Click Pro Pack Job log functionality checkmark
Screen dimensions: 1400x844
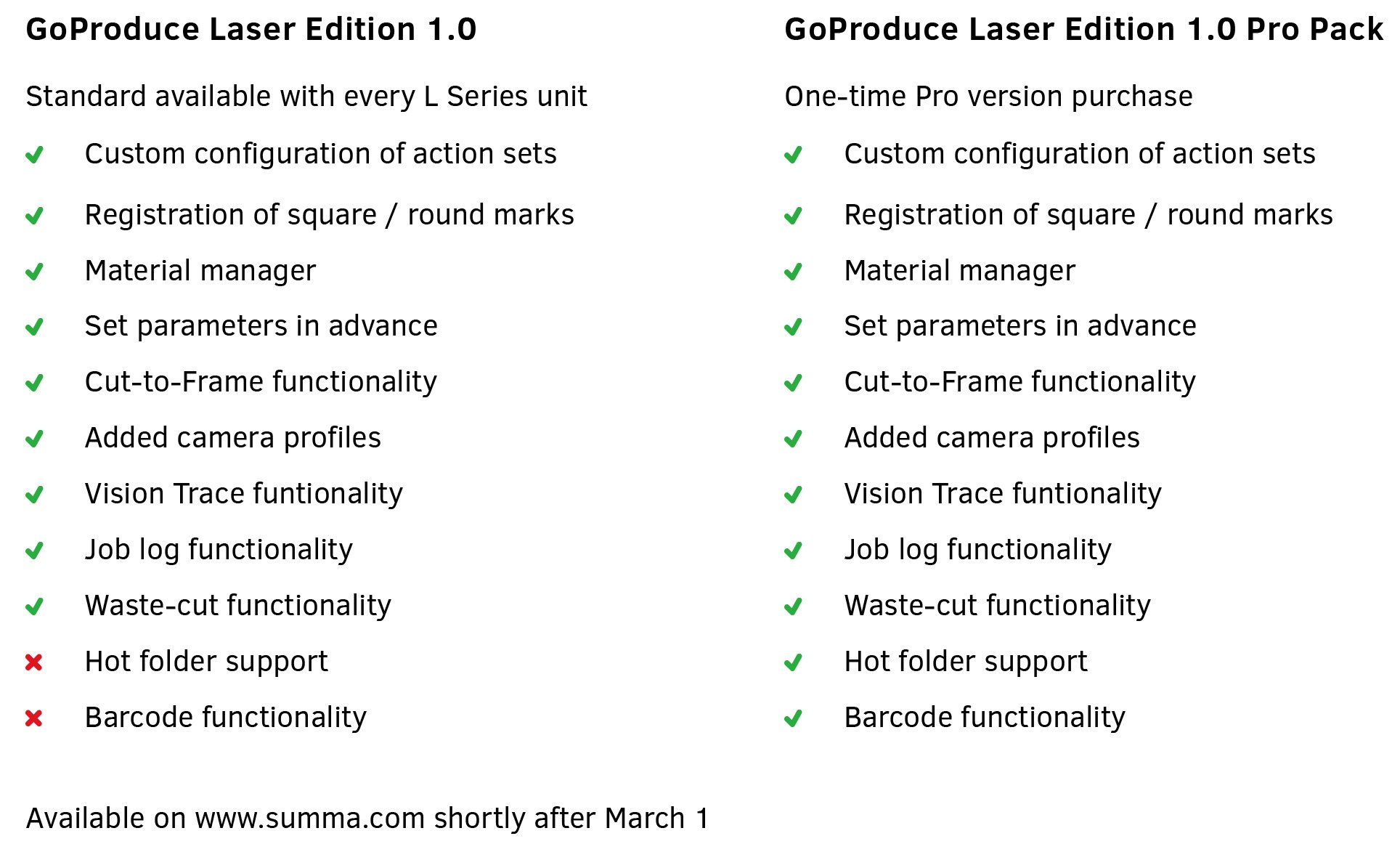[794, 551]
